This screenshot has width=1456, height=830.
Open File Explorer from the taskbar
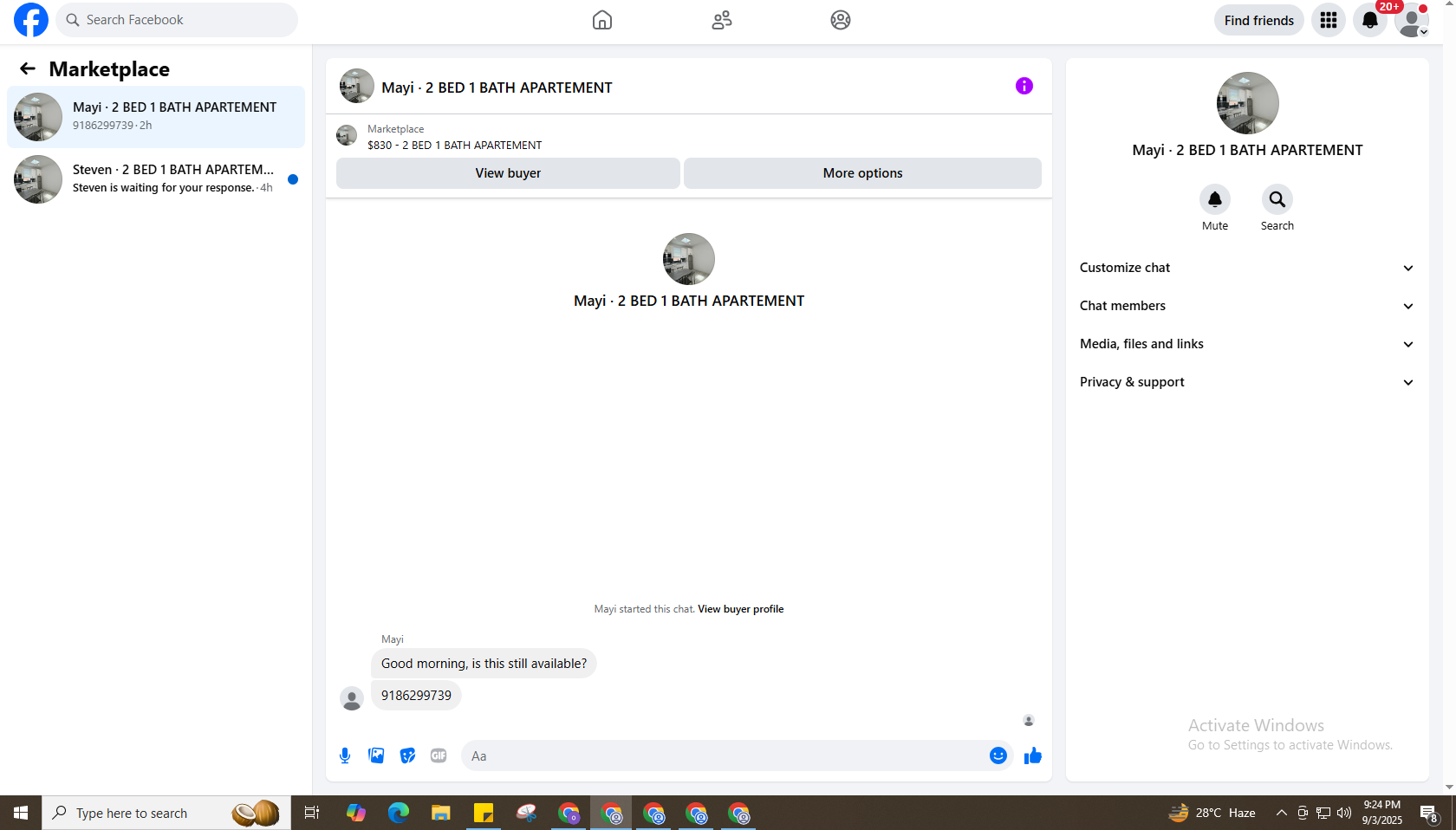441,813
